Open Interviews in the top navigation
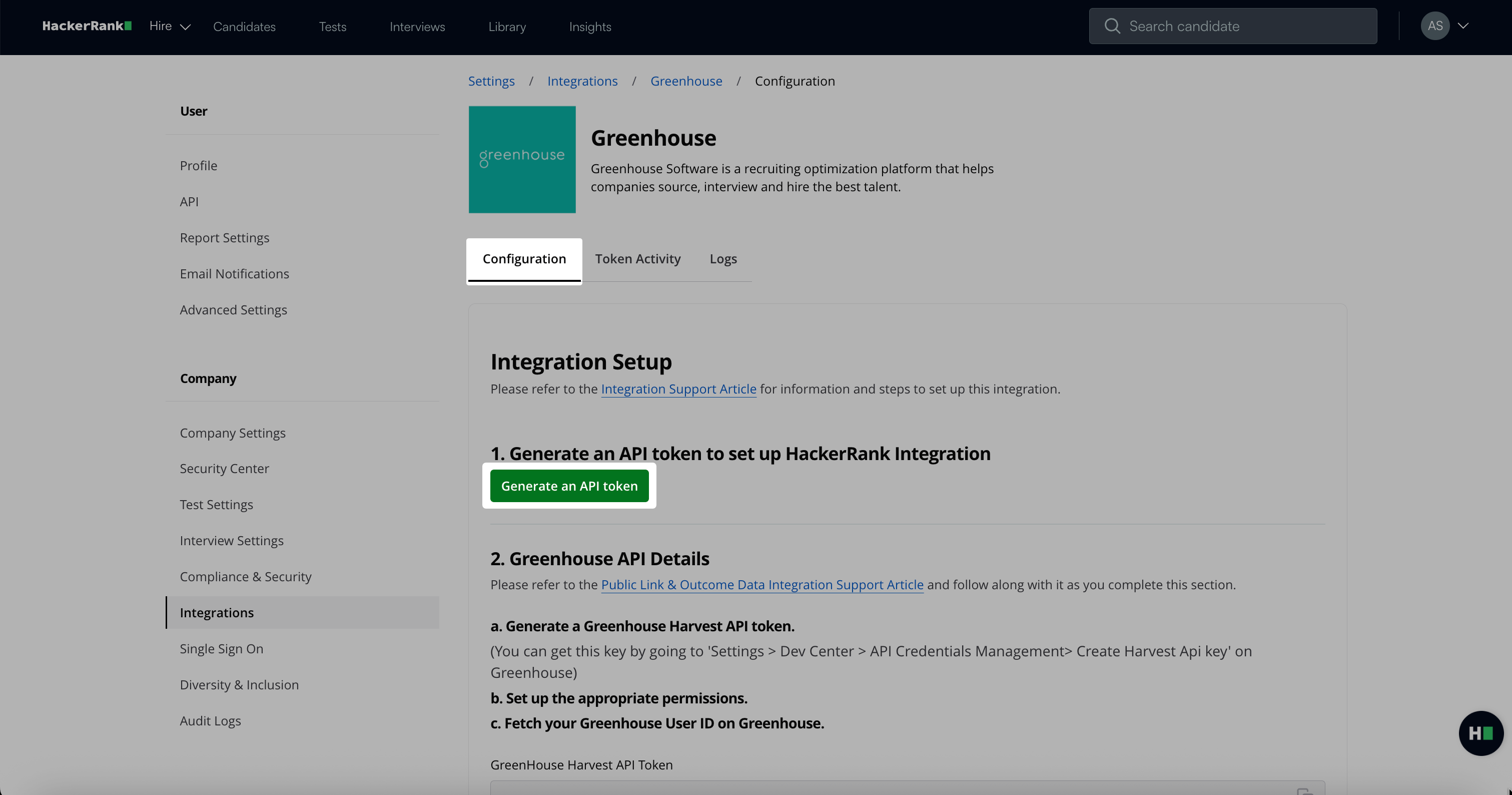The height and width of the screenshot is (795, 1512). tap(417, 27)
